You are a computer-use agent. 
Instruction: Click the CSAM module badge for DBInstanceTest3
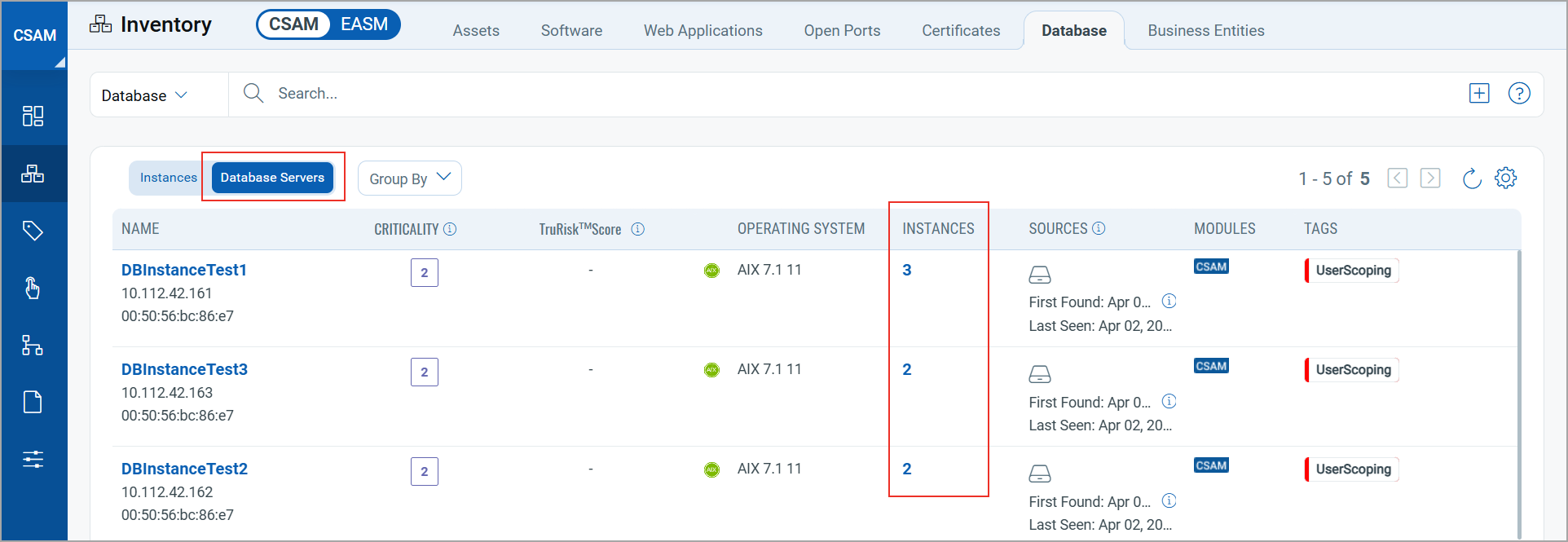pos(1211,366)
